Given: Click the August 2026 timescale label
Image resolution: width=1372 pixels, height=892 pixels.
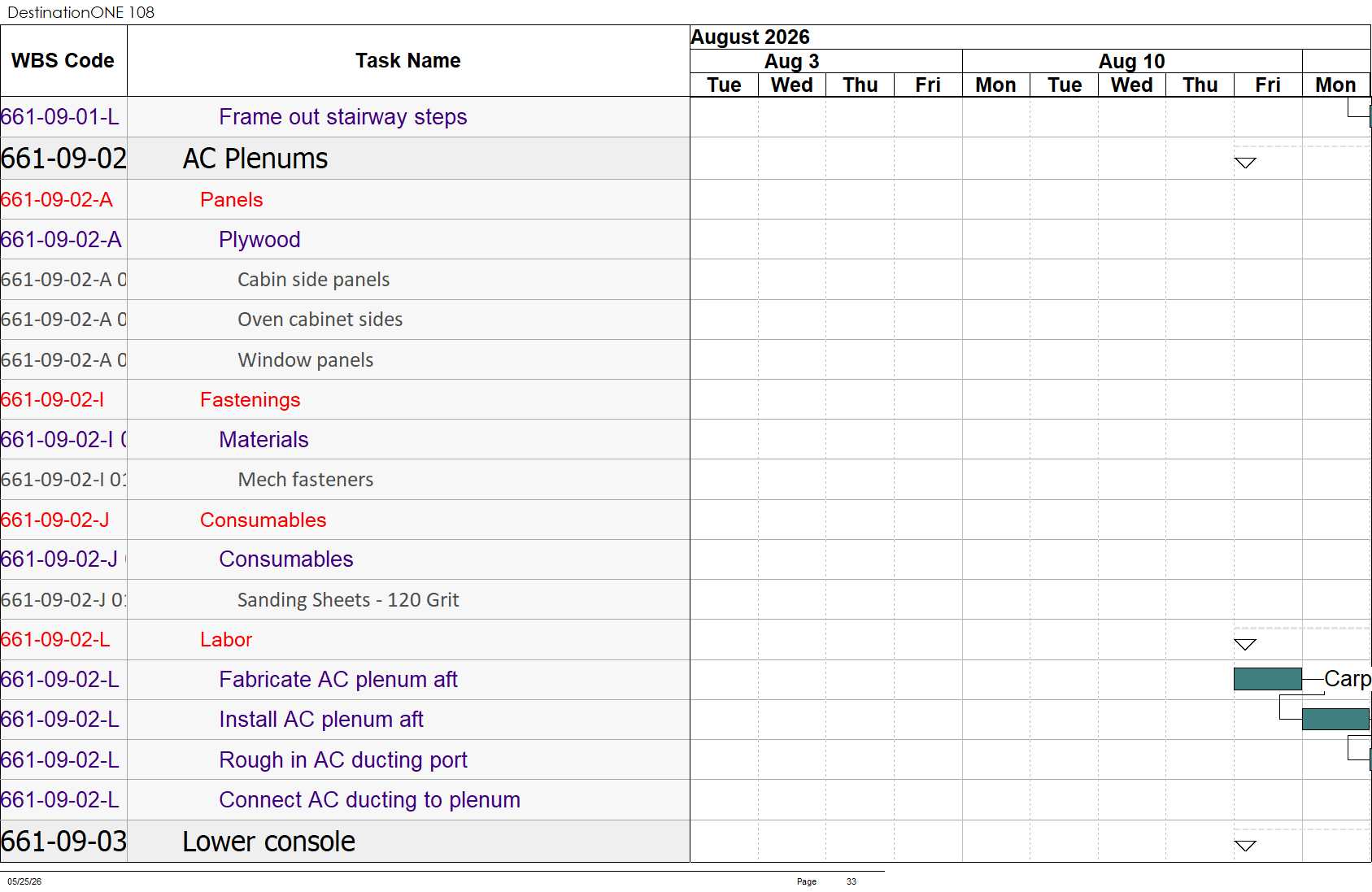Looking at the screenshot, I should point(750,37).
